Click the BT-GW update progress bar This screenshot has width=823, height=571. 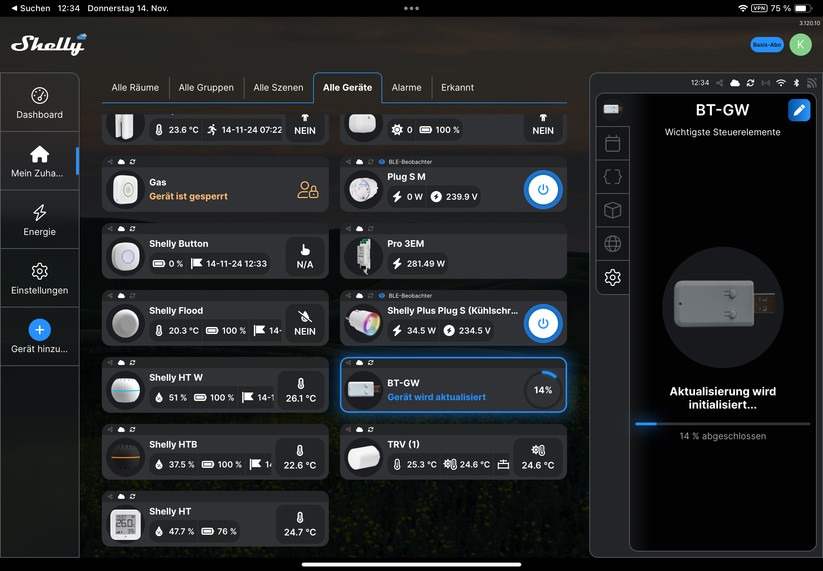722,424
